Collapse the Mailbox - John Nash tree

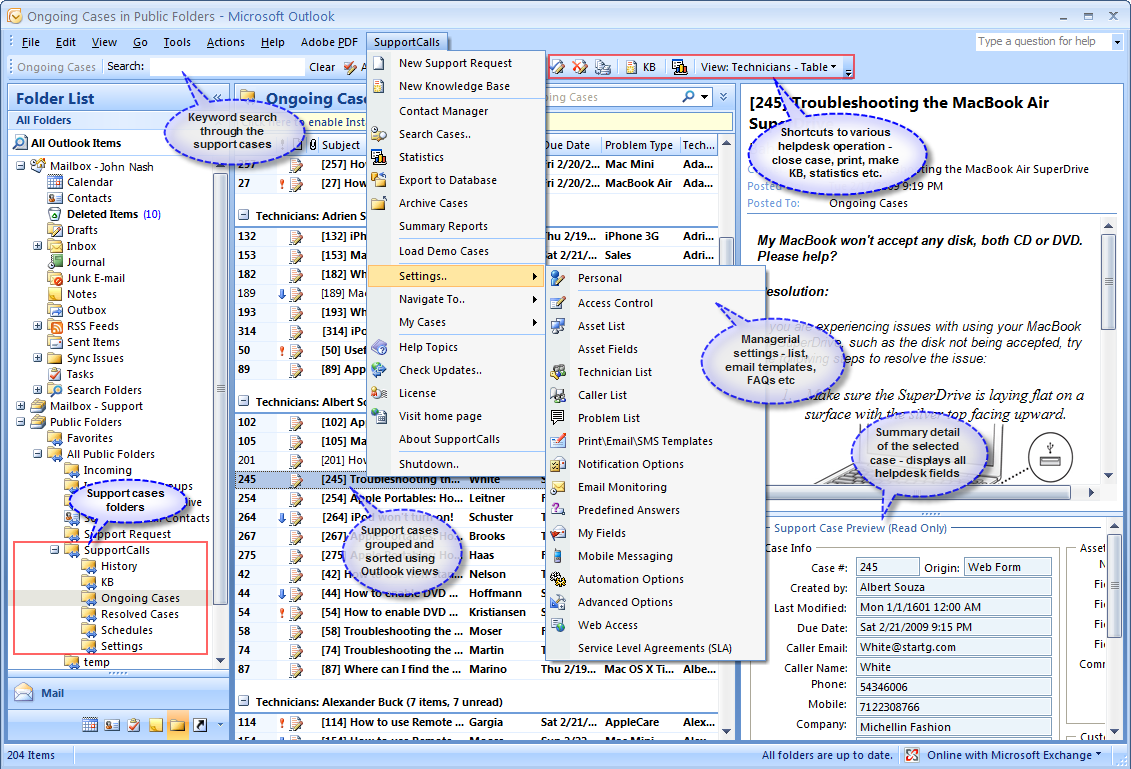tap(20, 166)
